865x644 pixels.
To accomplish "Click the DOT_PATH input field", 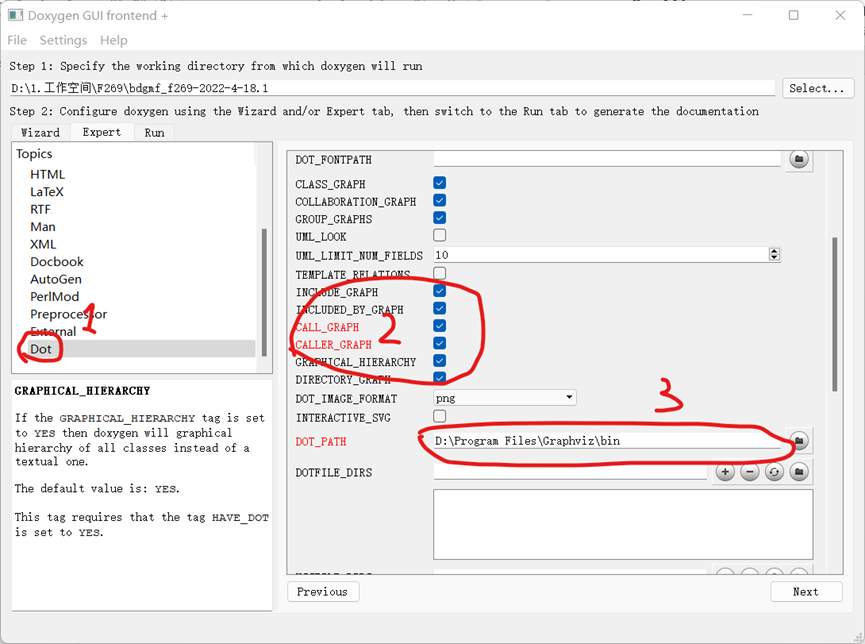I will [607, 441].
